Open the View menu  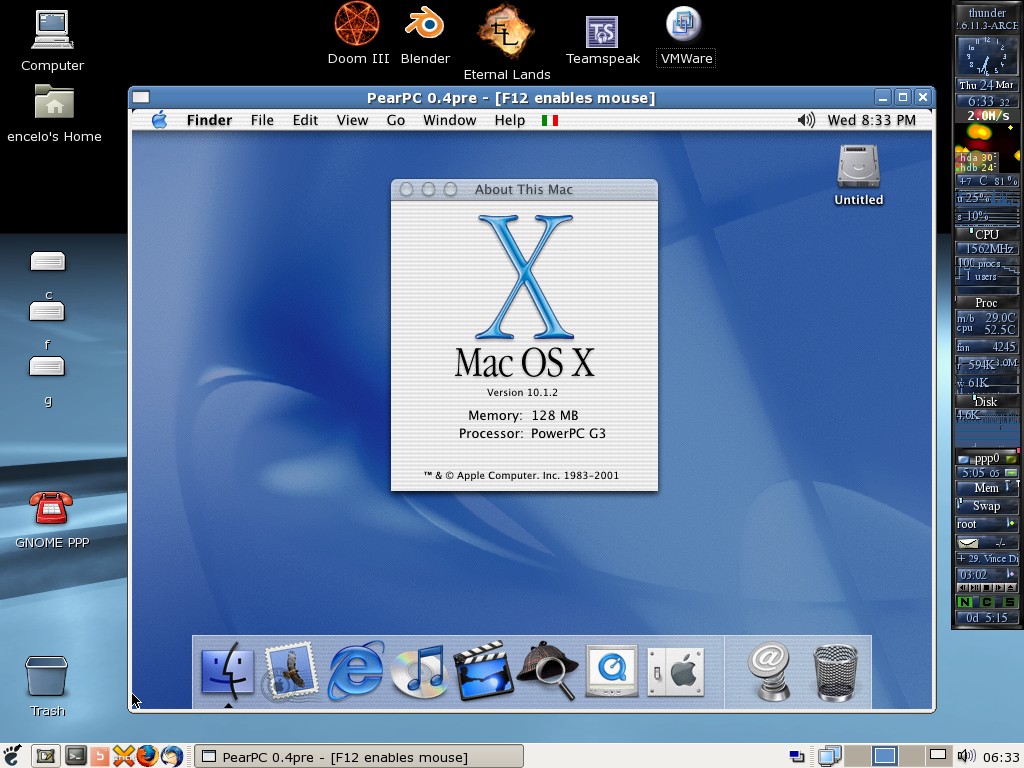click(x=352, y=120)
